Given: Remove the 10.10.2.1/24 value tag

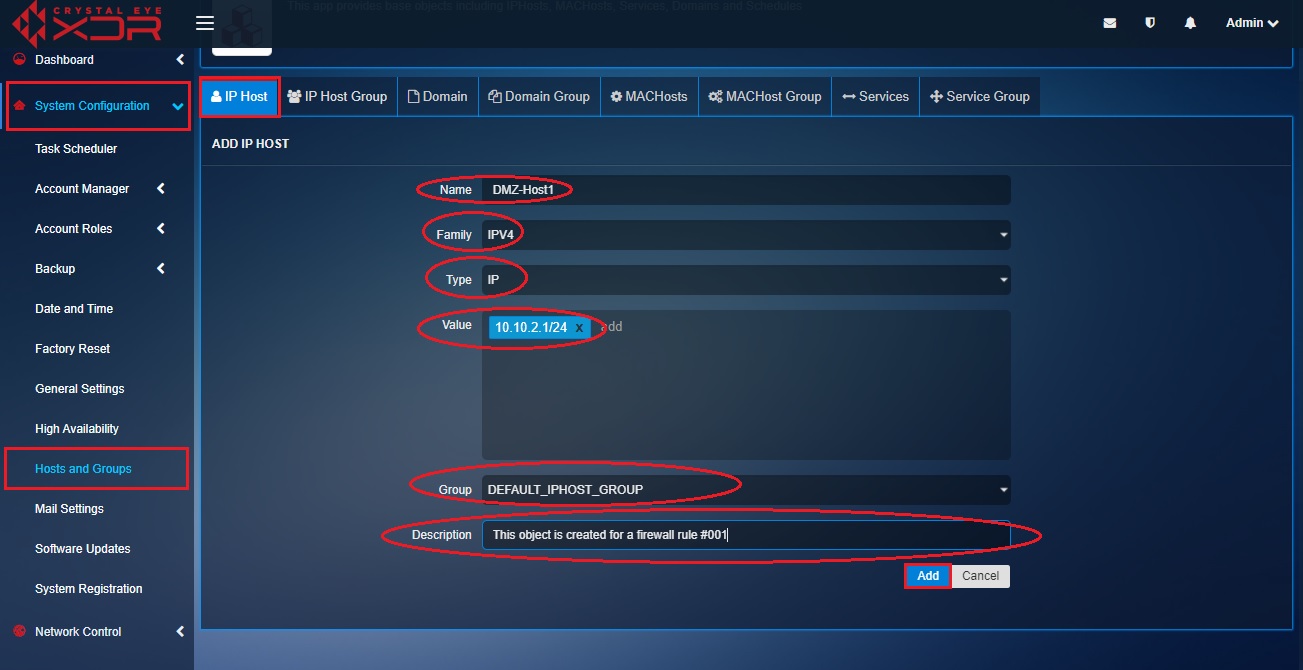Looking at the screenshot, I should pos(579,327).
